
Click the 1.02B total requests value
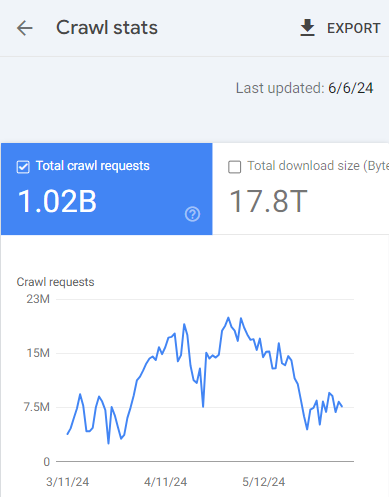(x=57, y=201)
